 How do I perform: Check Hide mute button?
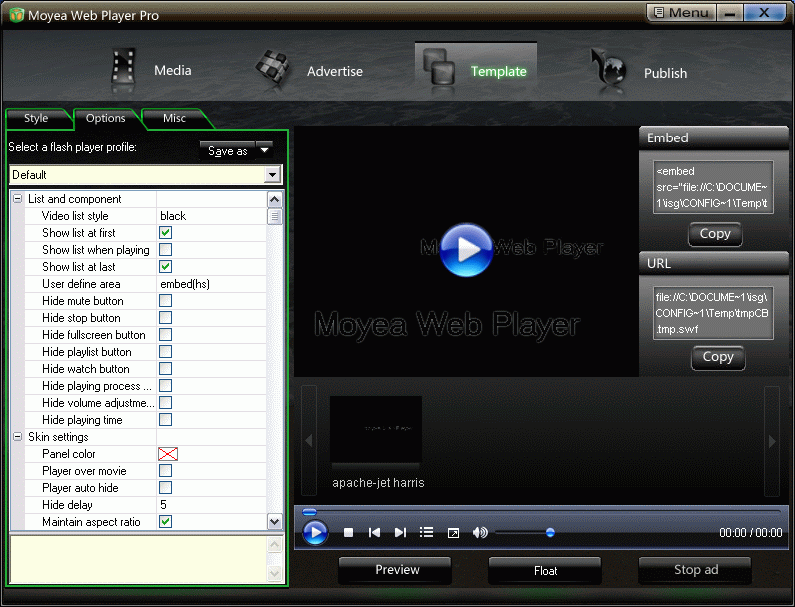click(x=165, y=301)
